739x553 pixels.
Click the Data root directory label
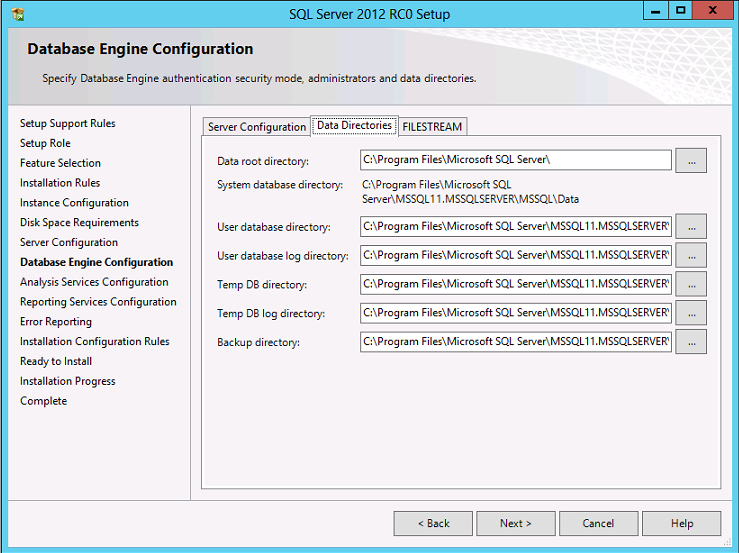coord(263,161)
